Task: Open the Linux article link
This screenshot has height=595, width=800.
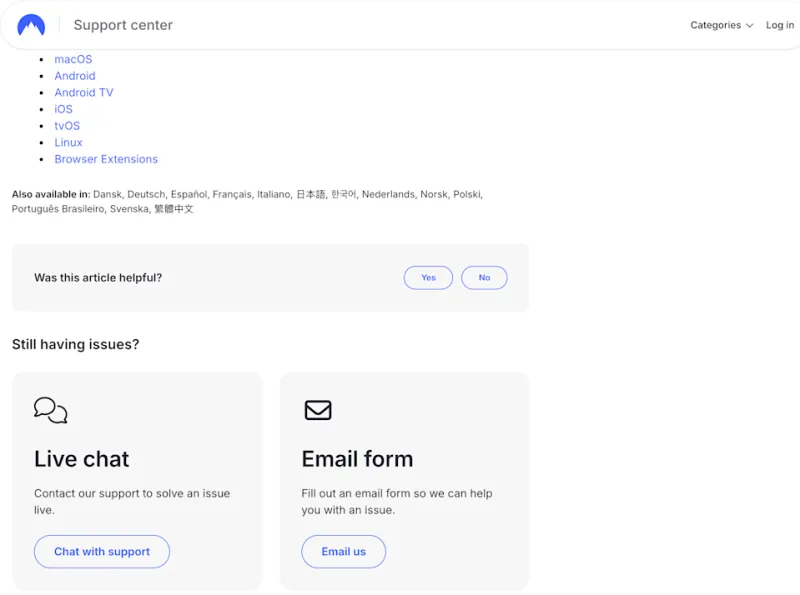Action: (68, 142)
